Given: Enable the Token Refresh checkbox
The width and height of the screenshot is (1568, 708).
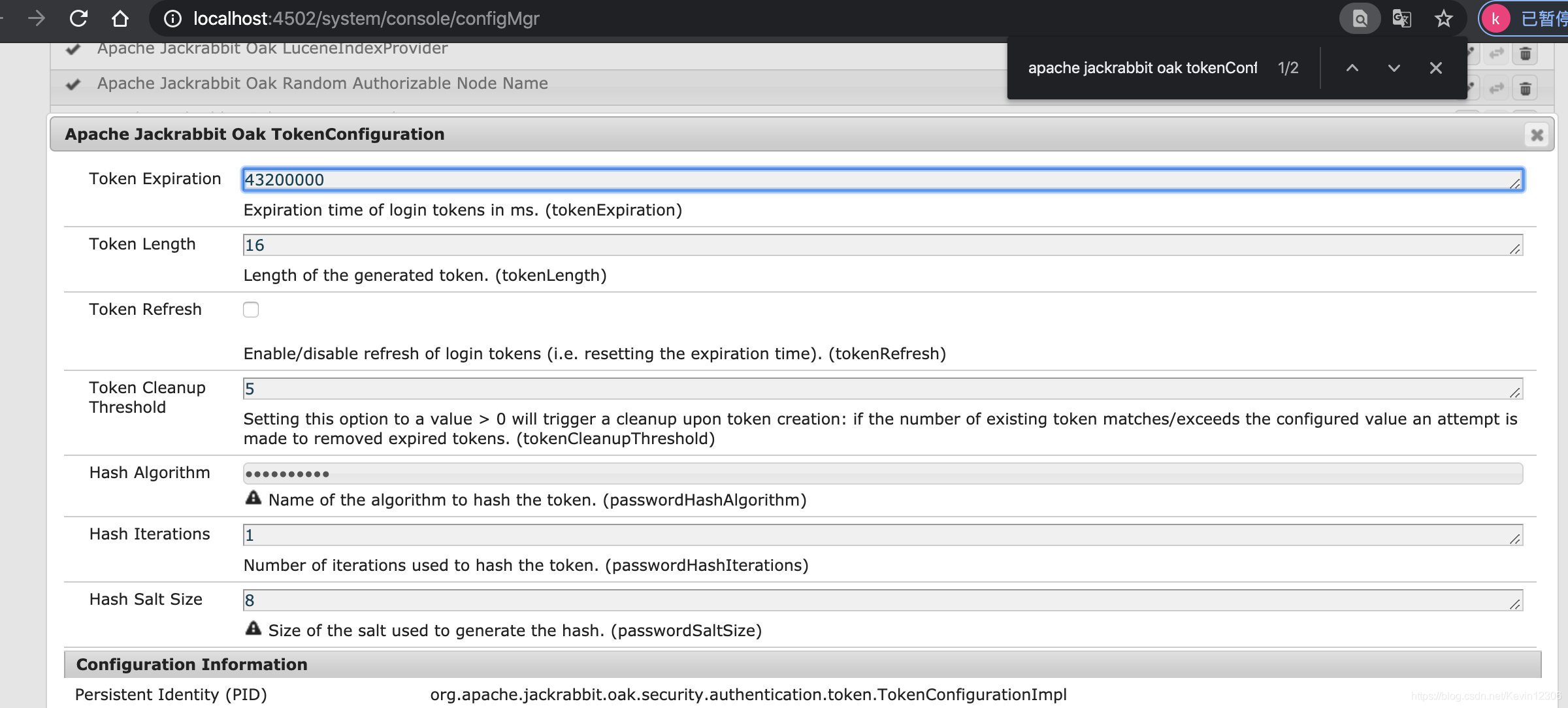Looking at the screenshot, I should (251, 310).
